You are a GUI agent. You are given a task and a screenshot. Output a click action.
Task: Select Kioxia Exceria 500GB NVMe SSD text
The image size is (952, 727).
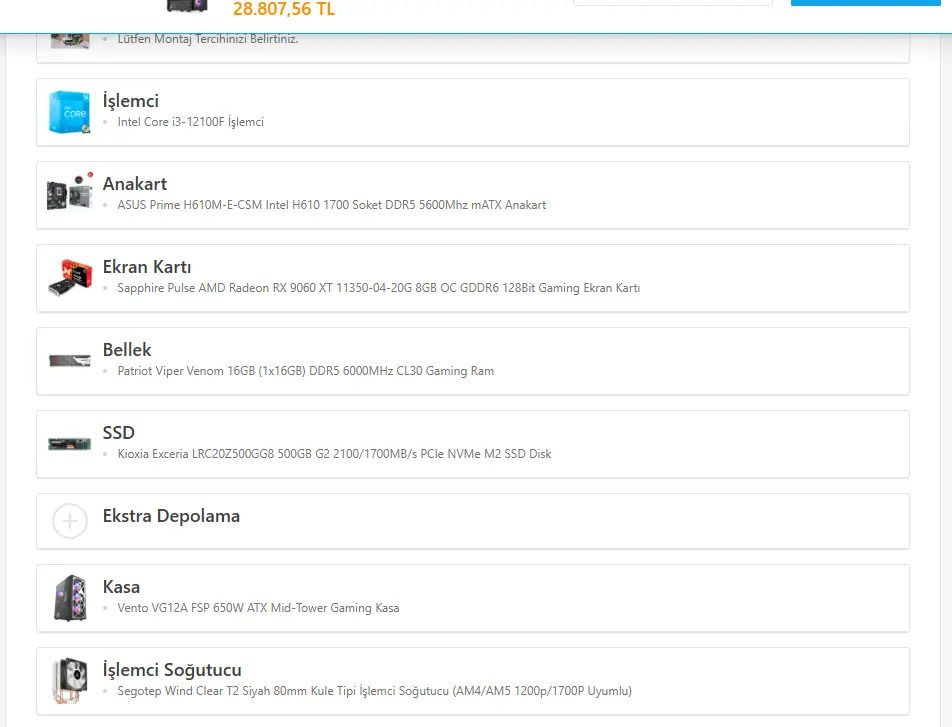335,454
